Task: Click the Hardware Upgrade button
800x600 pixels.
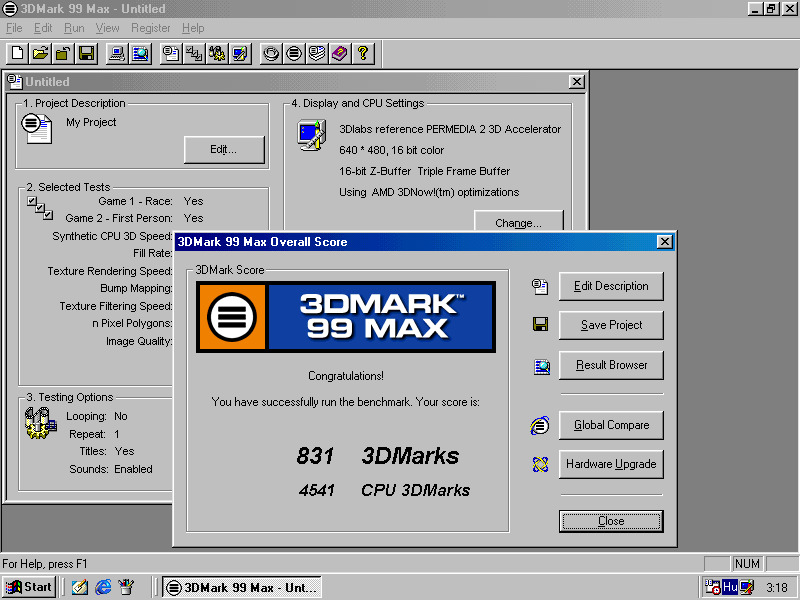Action: pyautogui.click(x=611, y=464)
